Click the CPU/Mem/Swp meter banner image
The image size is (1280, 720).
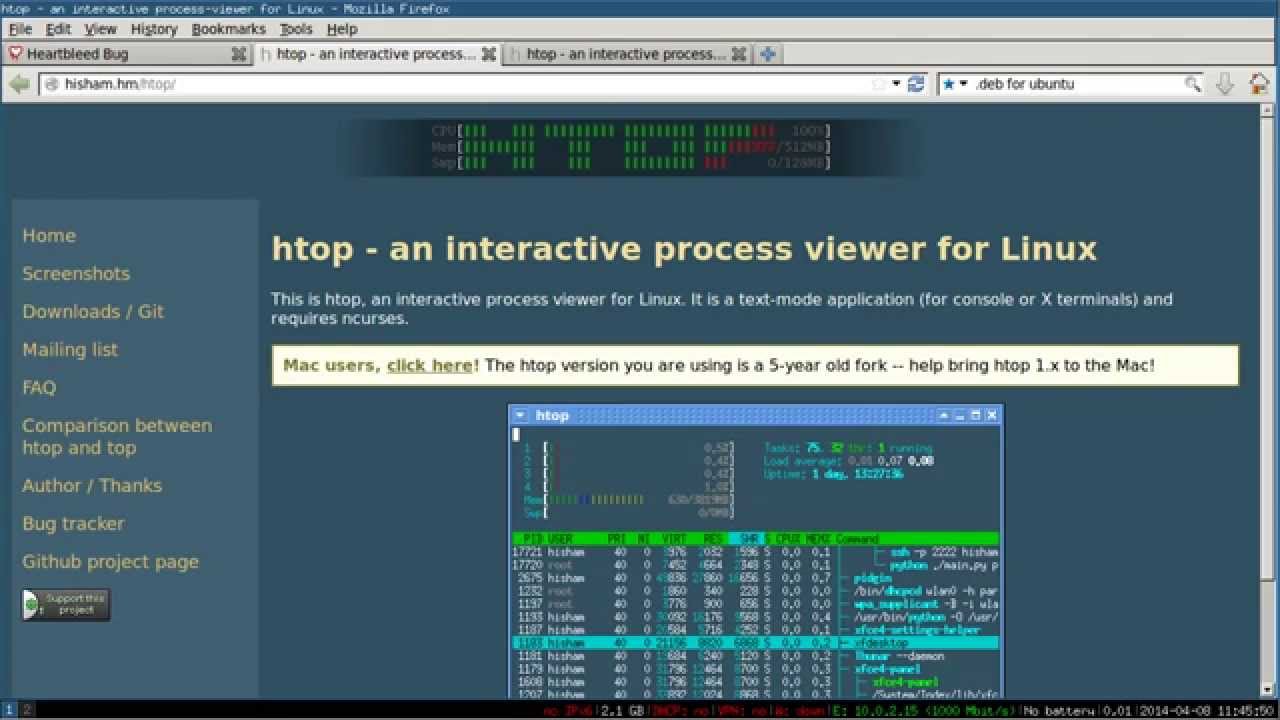coord(632,147)
